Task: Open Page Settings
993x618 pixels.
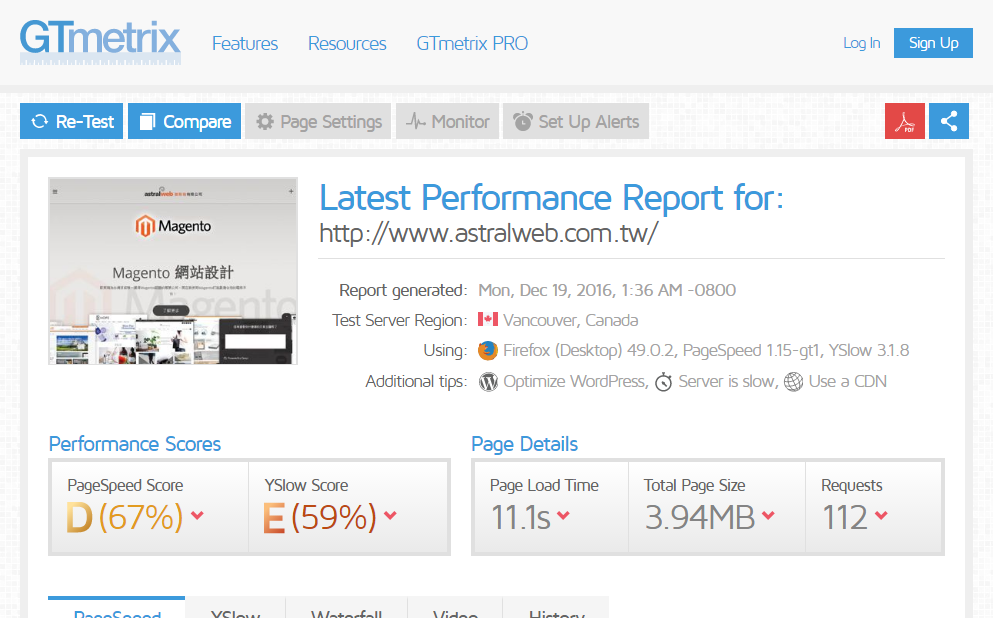Action: click(x=319, y=121)
